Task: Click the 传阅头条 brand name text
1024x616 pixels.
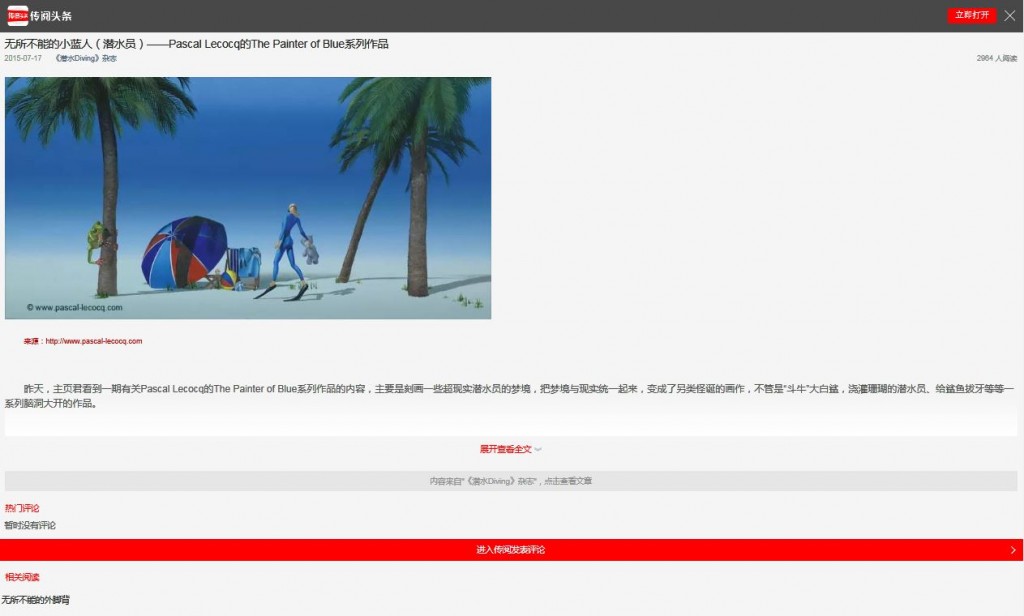Action: [x=51, y=16]
